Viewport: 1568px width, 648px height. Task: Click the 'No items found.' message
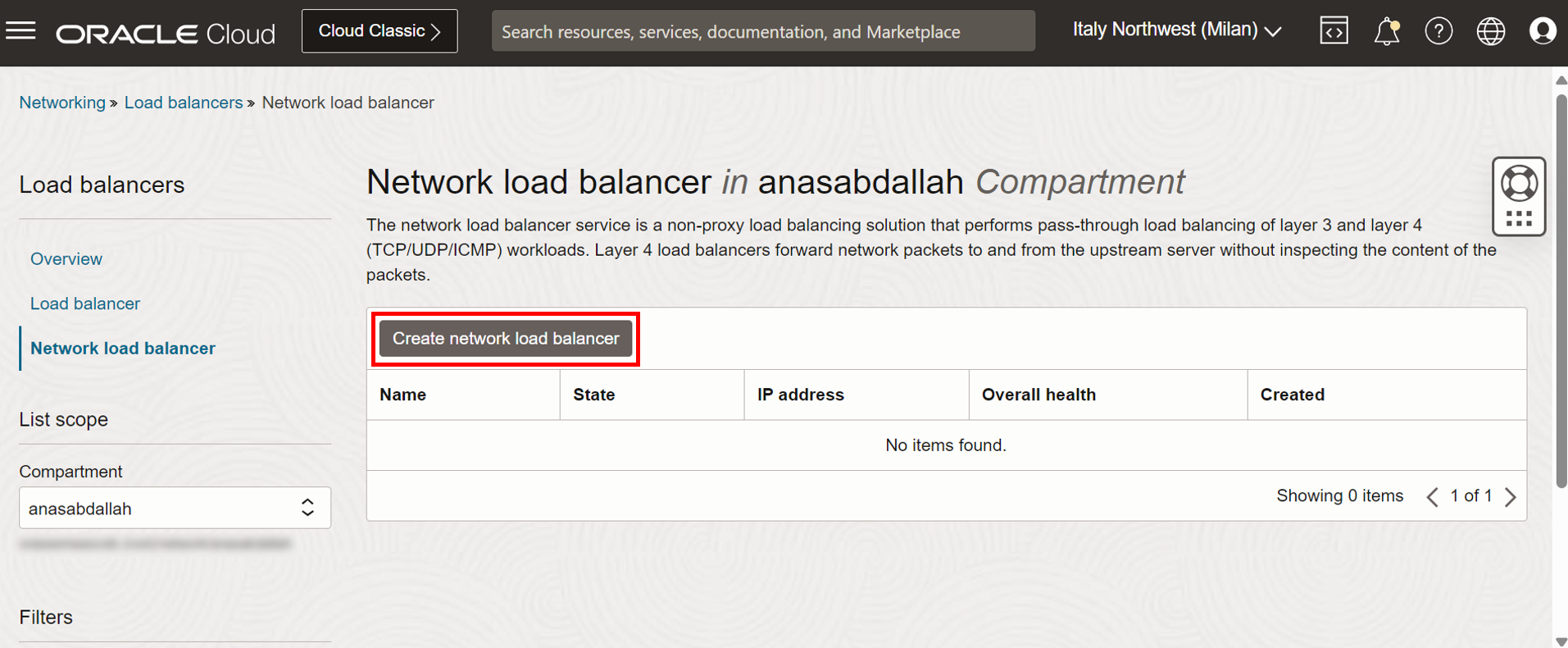tap(946, 445)
